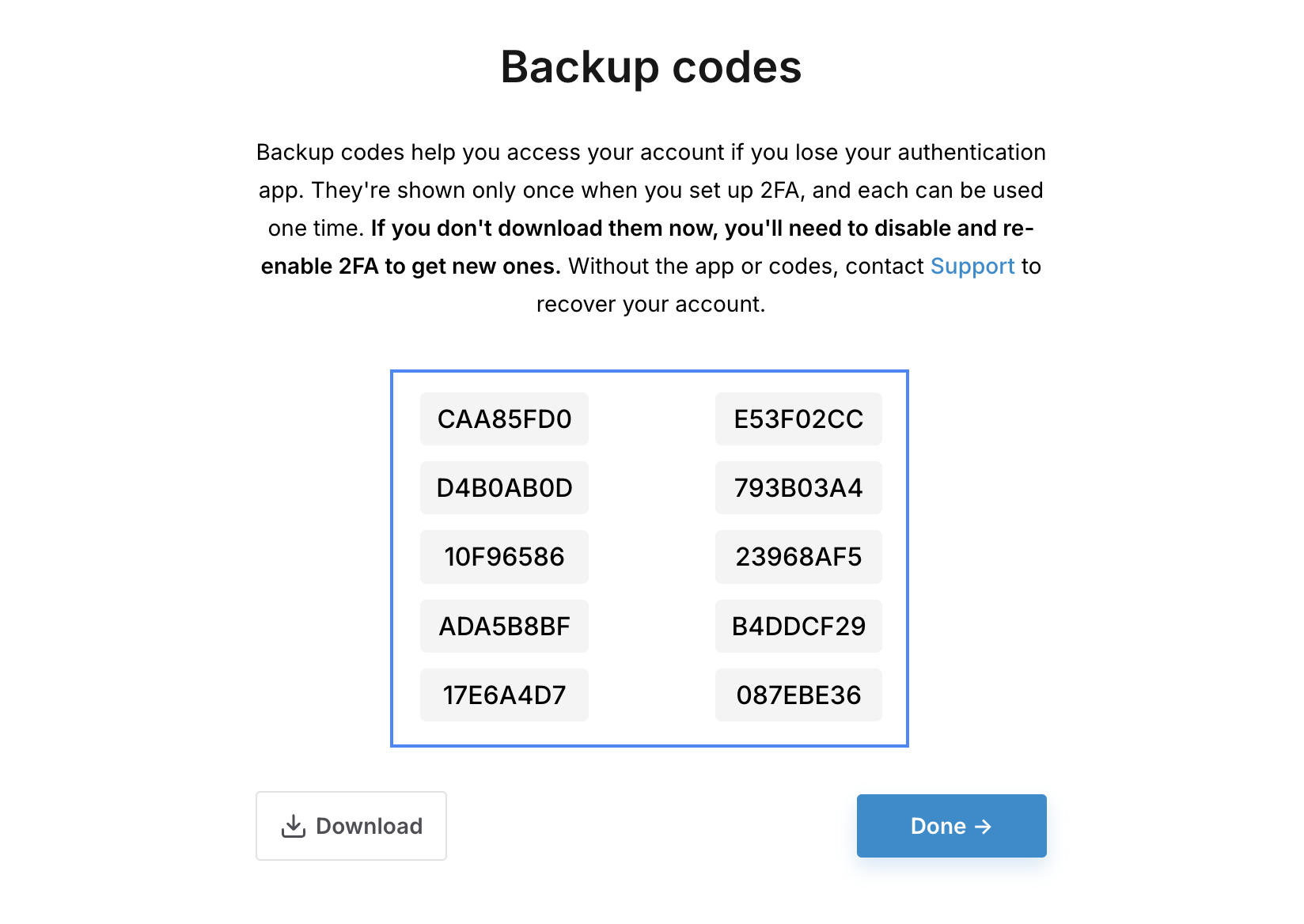This screenshot has width=1304, height=924.
Task: Click on the 17E6A4D7 code
Action: 504,695
